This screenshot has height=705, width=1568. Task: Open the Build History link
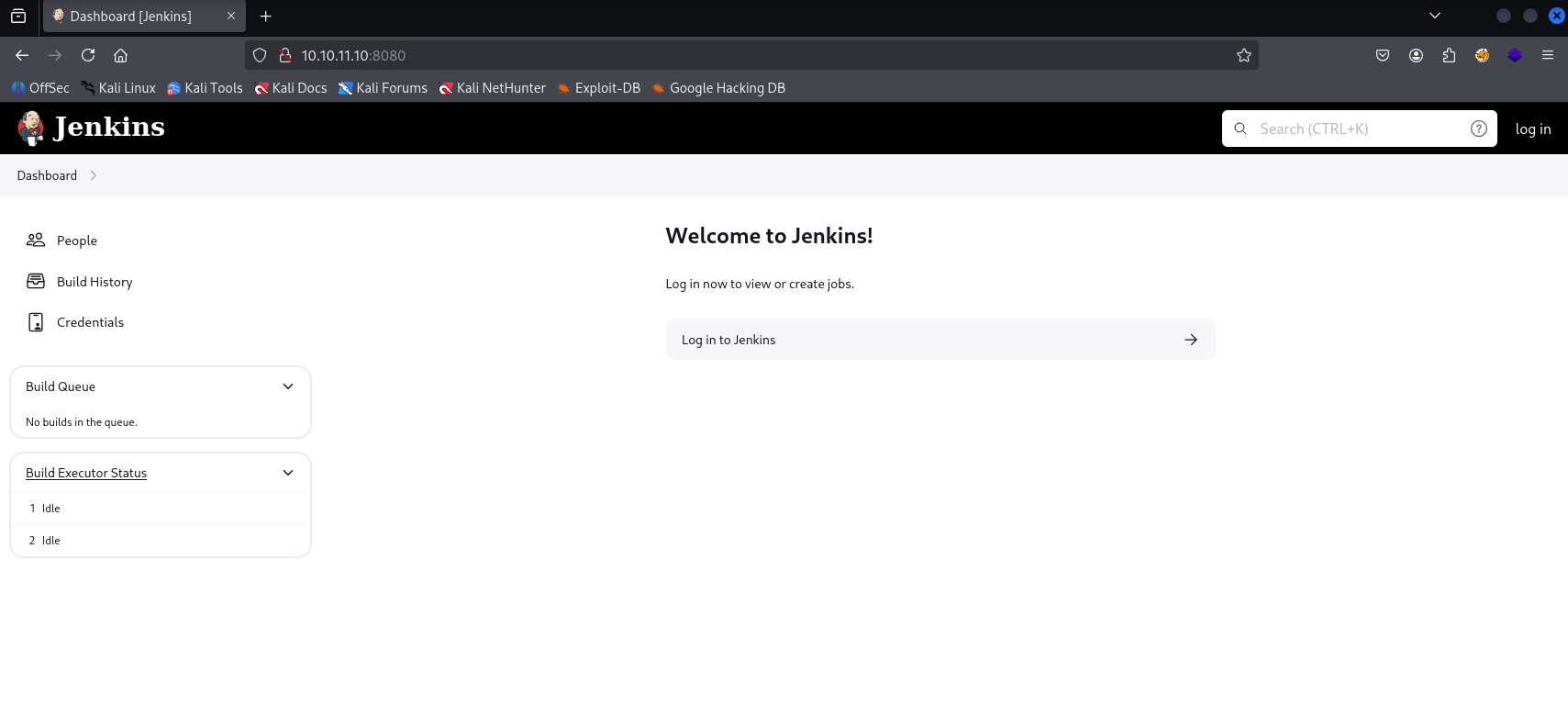click(95, 282)
